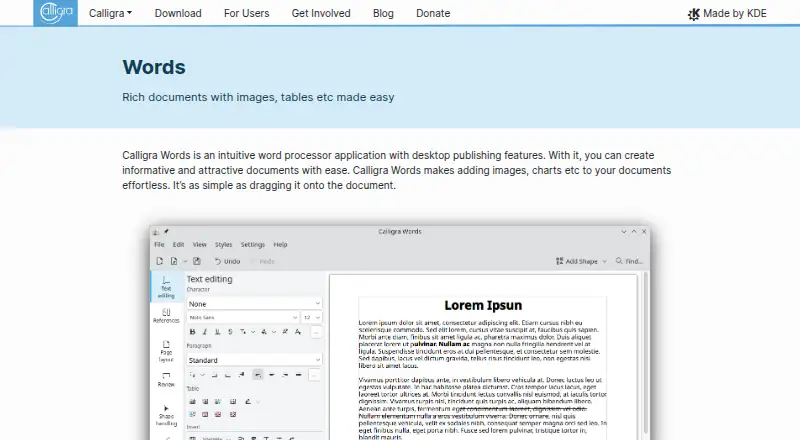Open the Add Shape dropdown
This screenshot has width=800, height=440.
click(x=581, y=261)
